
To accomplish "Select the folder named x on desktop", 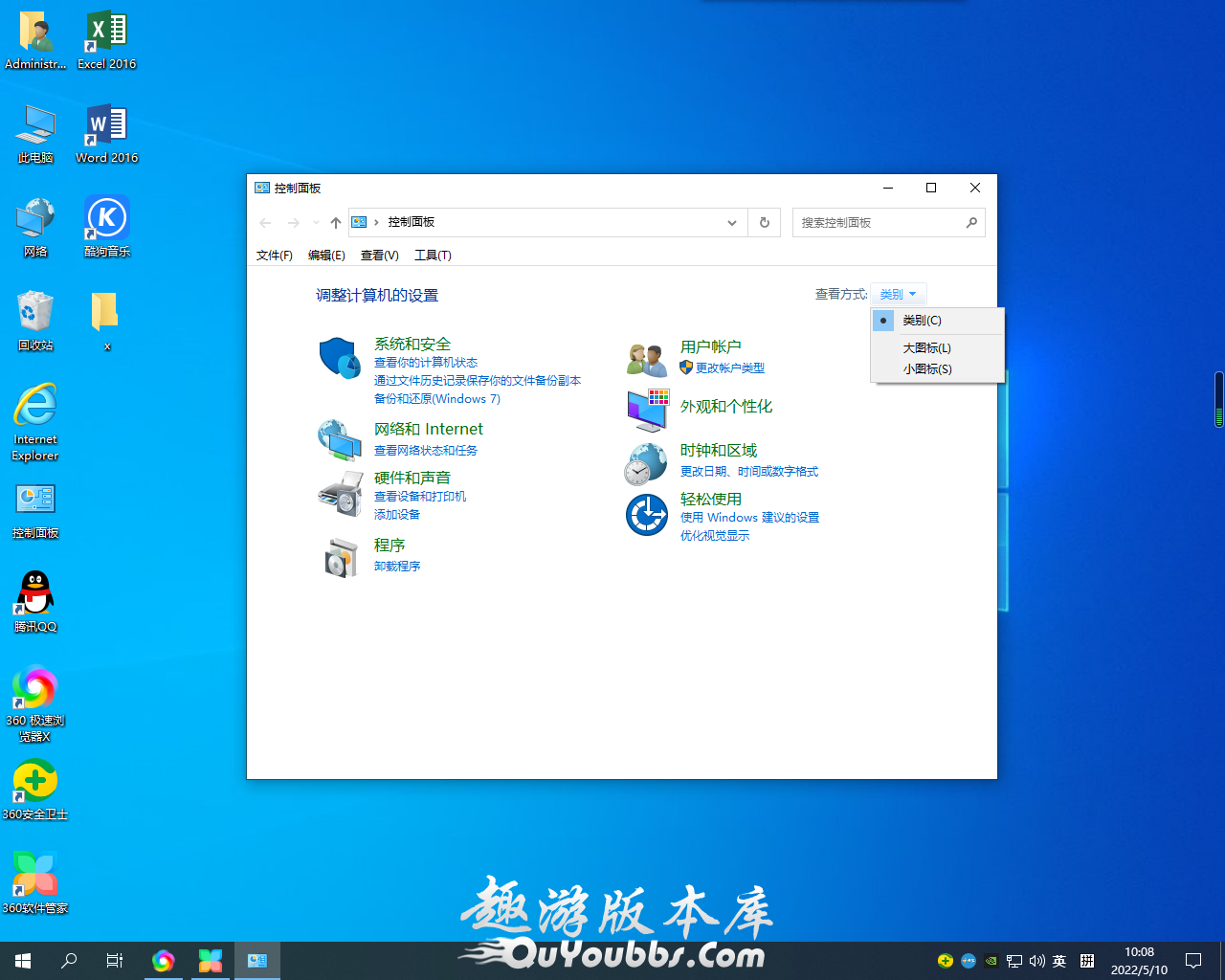I will pos(105,322).
